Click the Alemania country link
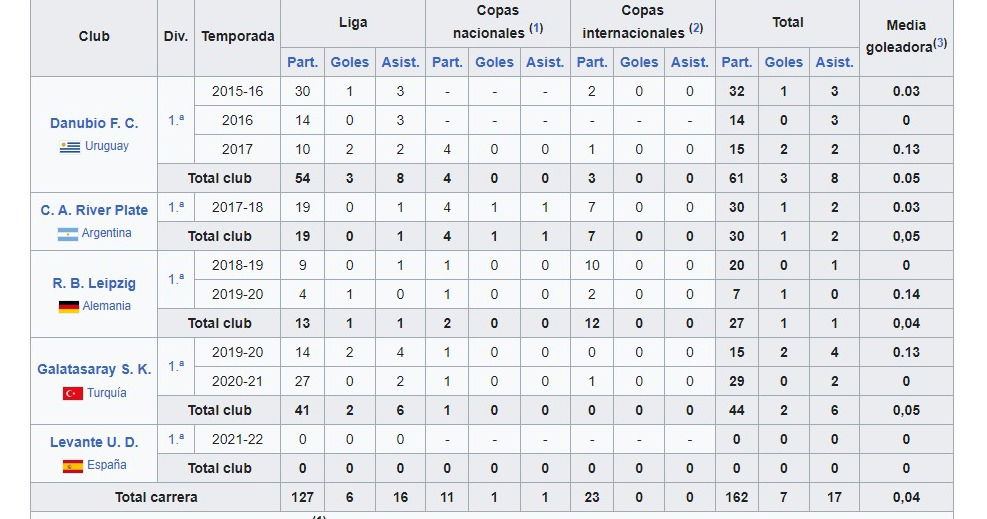This screenshot has width=987, height=519. click(x=107, y=306)
